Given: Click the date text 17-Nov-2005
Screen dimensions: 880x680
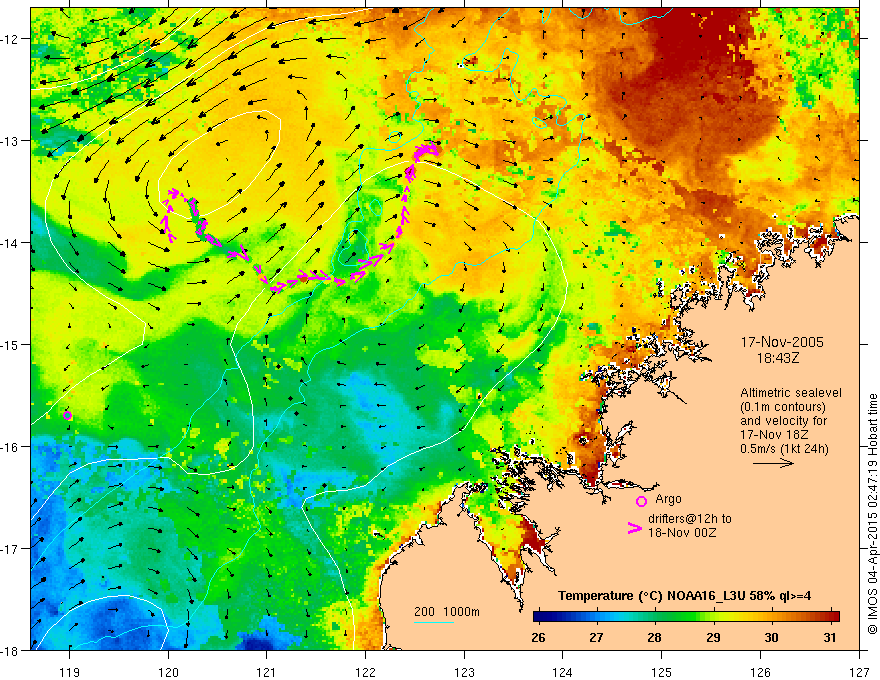Looking at the screenshot, I should click(x=782, y=342).
